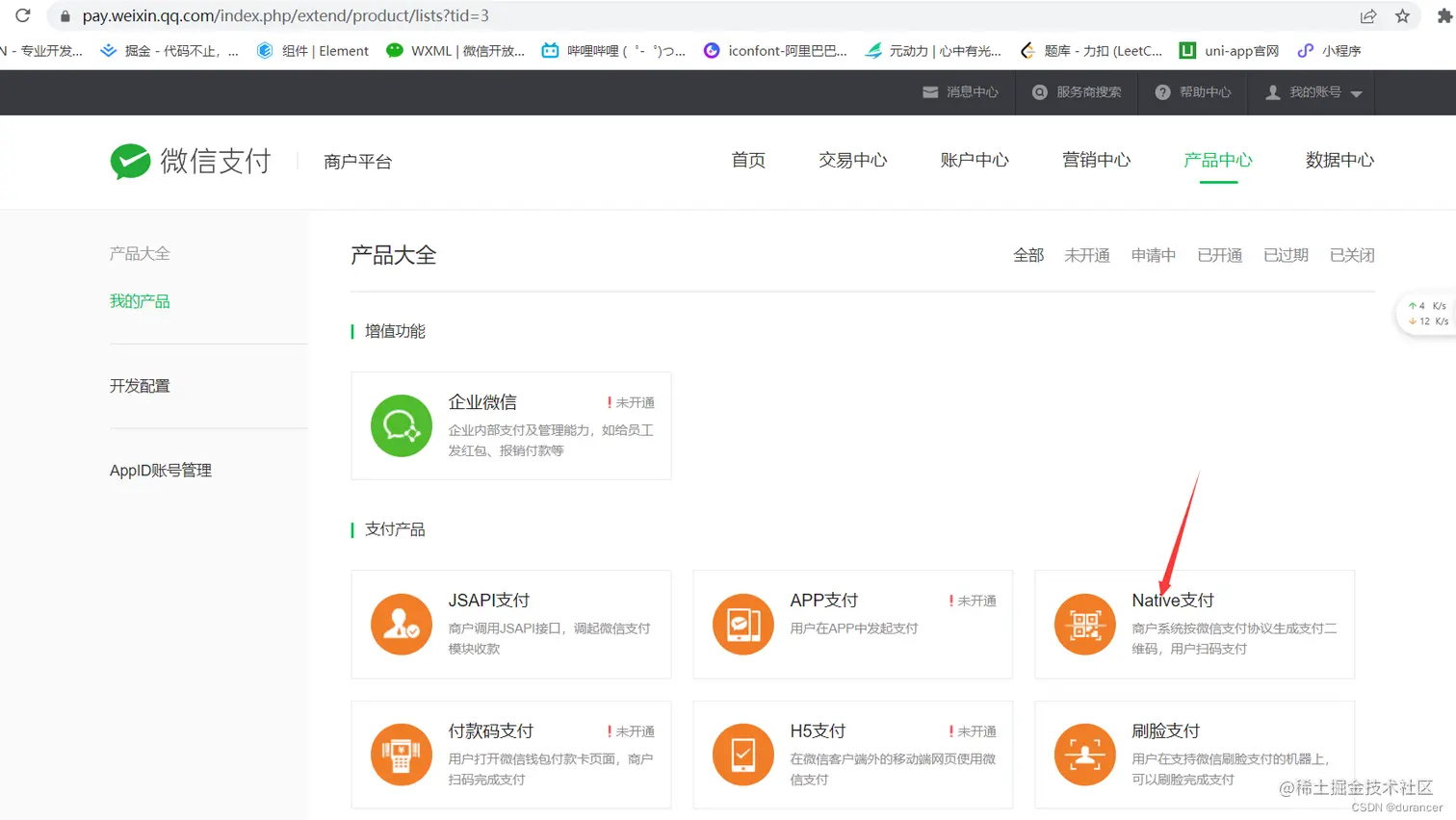1456x820 pixels.
Task: Open the 哔哩哔哩 bookmark
Action: pyautogui.click(x=613, y=51)
